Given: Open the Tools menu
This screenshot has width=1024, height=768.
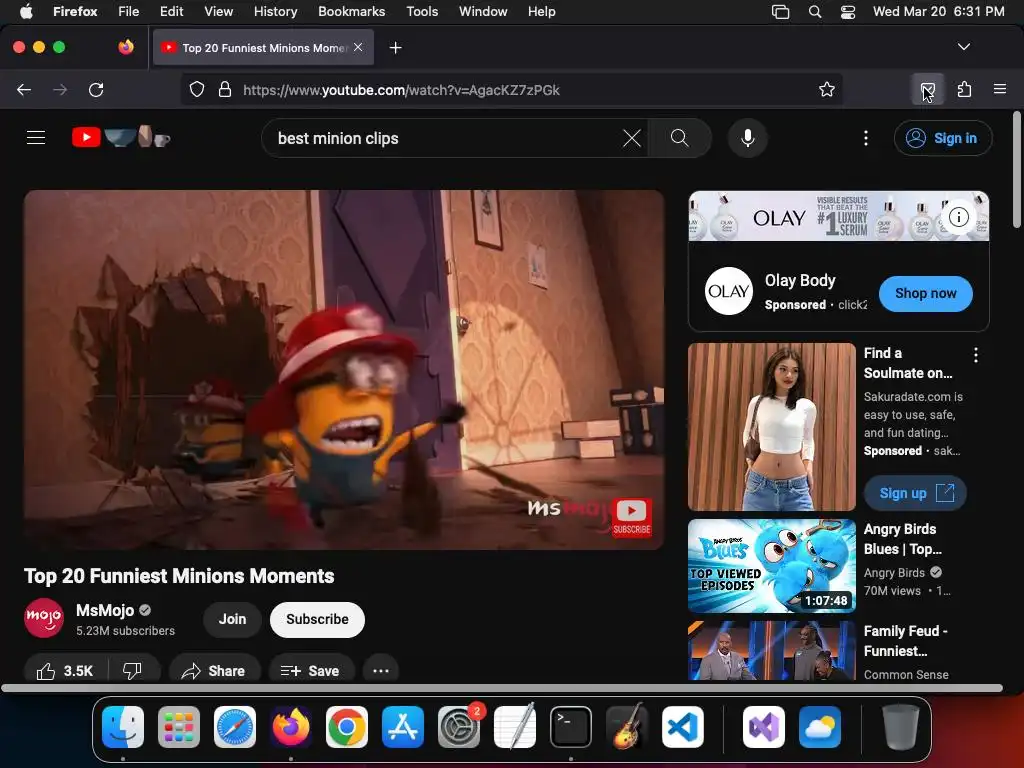Looking at the screenshot, I should coord(422,12).
